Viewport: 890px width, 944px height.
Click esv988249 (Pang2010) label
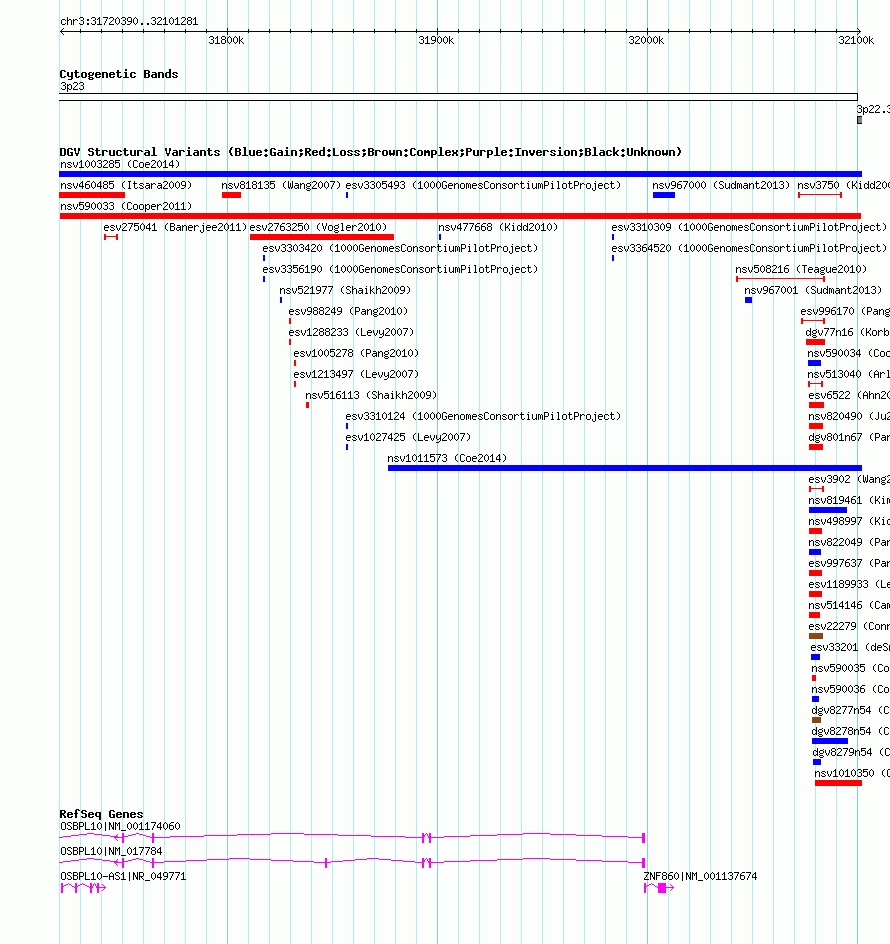(348, 312)
